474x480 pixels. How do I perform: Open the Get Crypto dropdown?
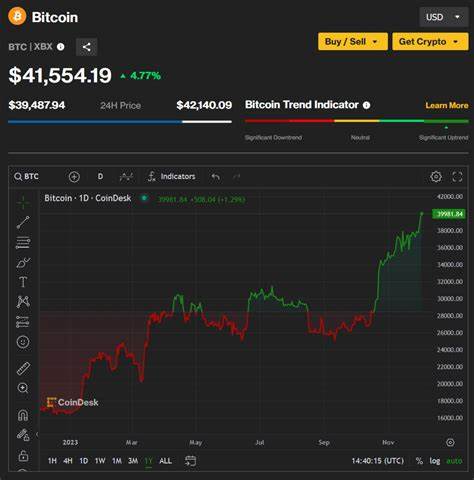(430, 42)
